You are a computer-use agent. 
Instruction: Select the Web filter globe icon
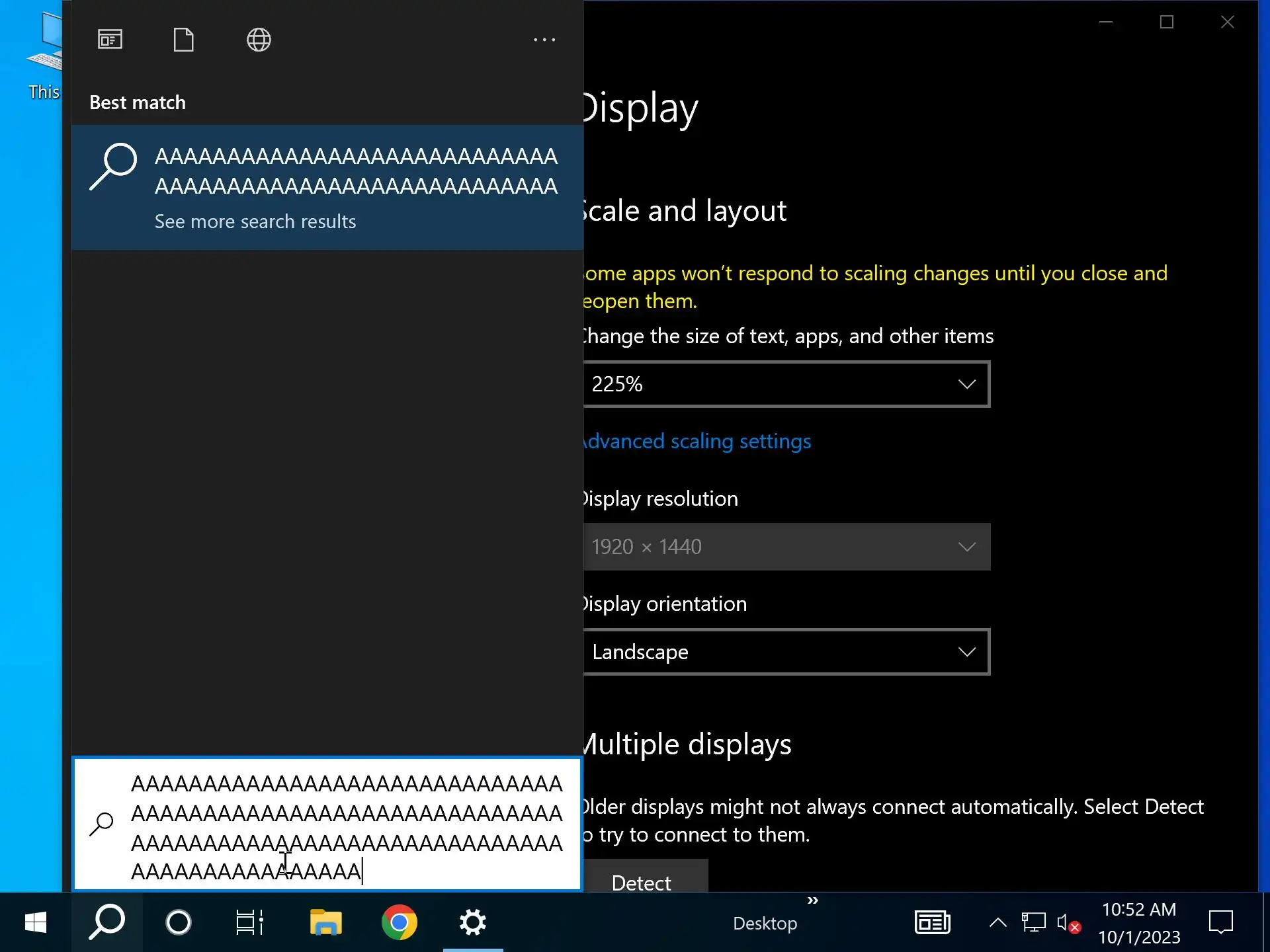[x=259, y=40]
